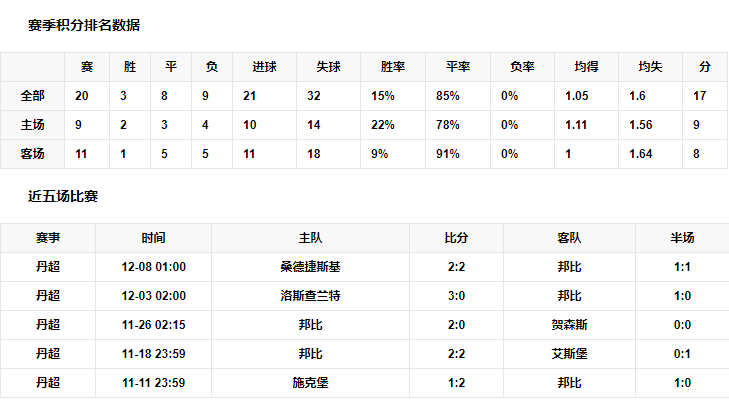
Task: Open the 艾斯堡 away team entry
Action: 569,354
